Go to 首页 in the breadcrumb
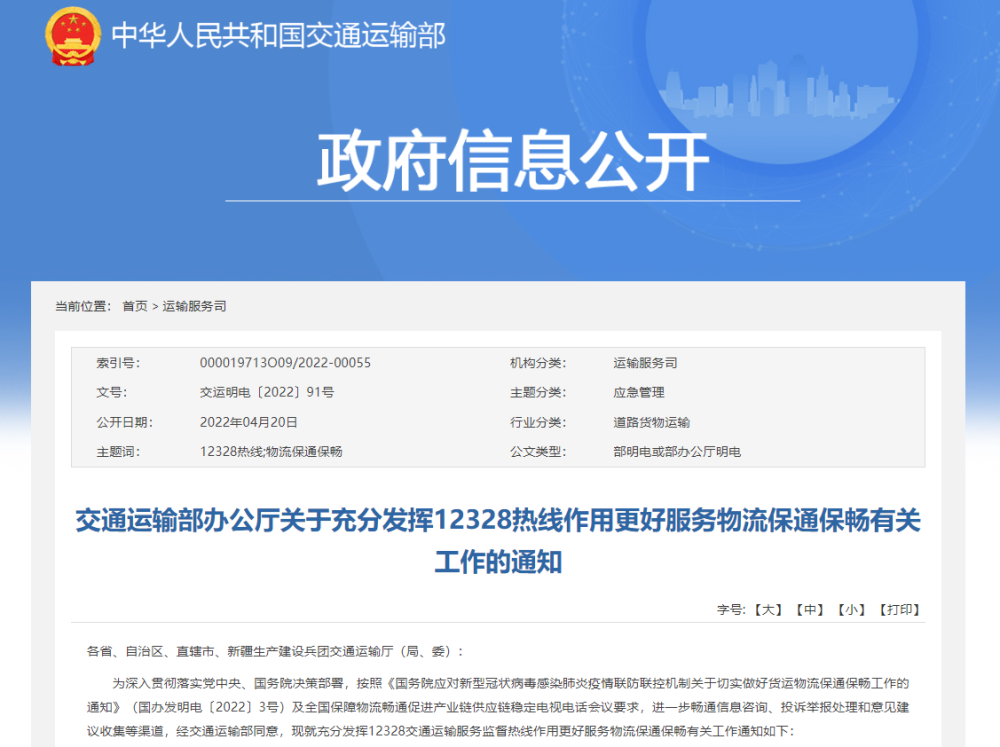This screenshot has height=747, width=1000. click(x=134, y=306)
